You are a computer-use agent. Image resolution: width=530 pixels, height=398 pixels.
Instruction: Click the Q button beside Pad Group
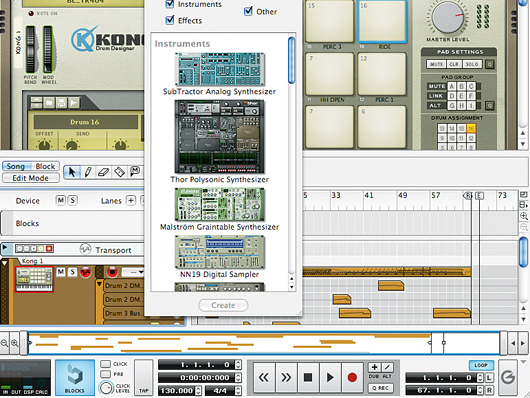tap(489, 106)
